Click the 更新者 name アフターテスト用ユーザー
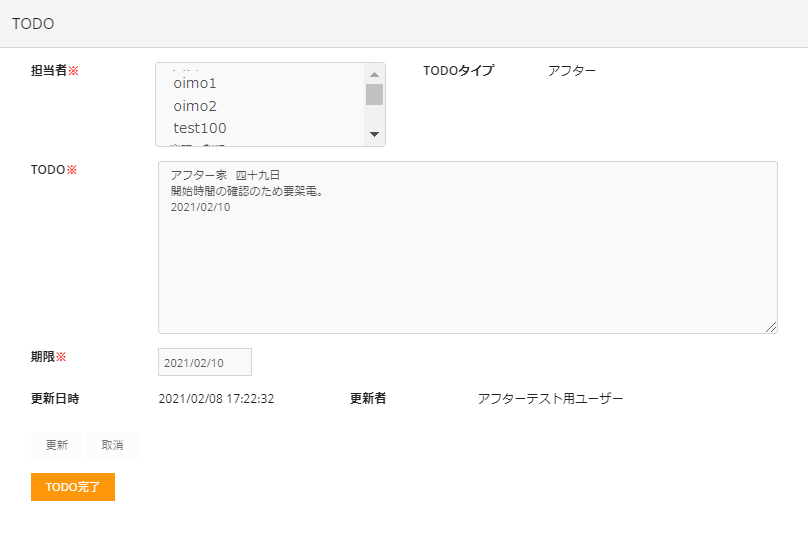 [550, 399]
